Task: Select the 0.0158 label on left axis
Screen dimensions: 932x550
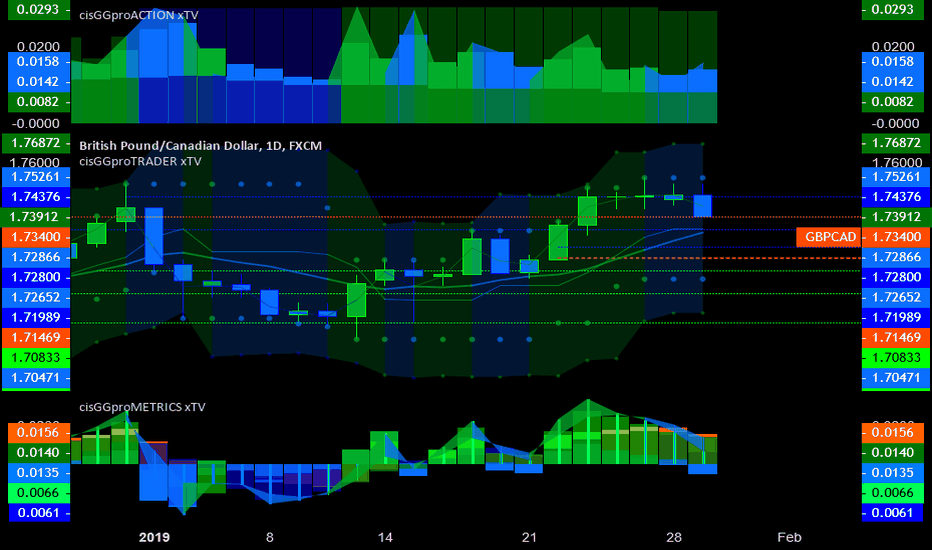Action: coord(39,62)
